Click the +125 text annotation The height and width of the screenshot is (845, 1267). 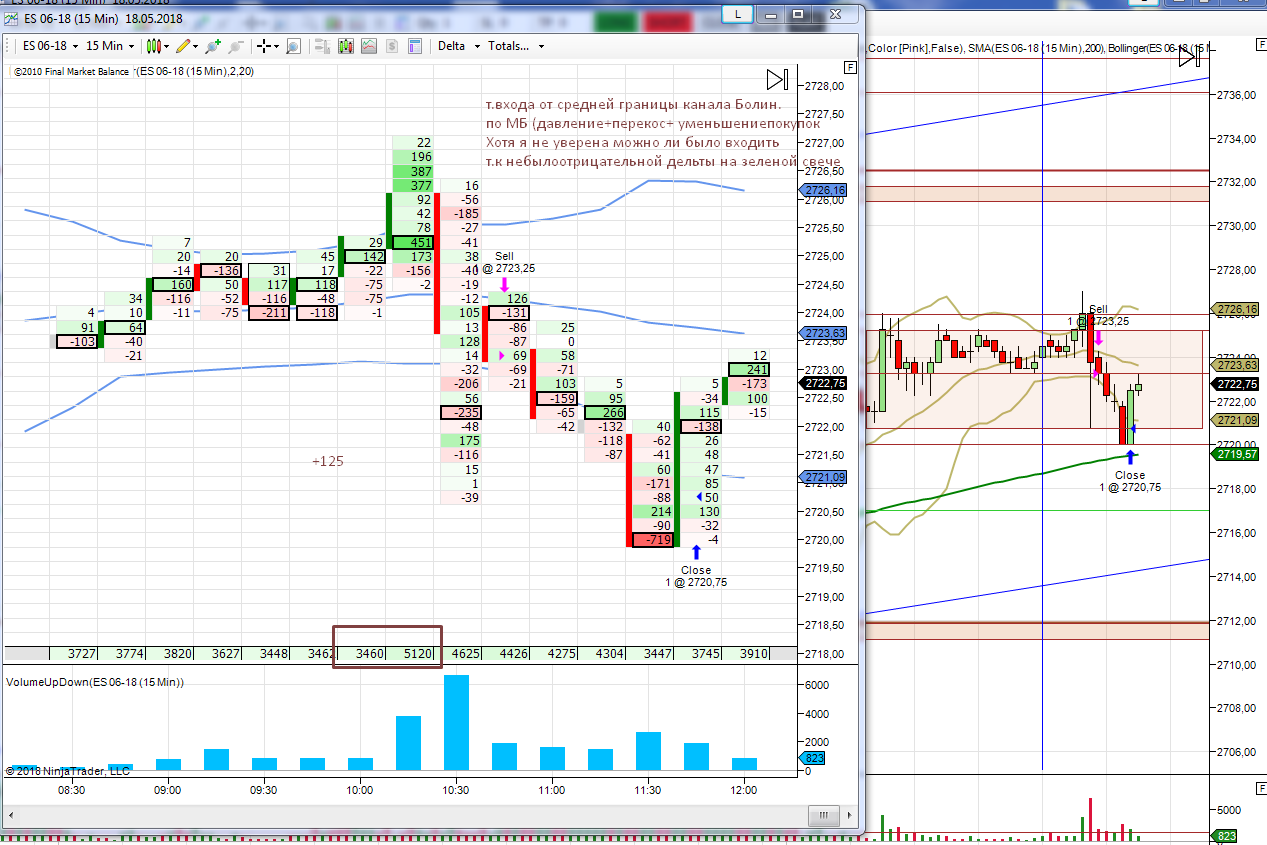327,462
